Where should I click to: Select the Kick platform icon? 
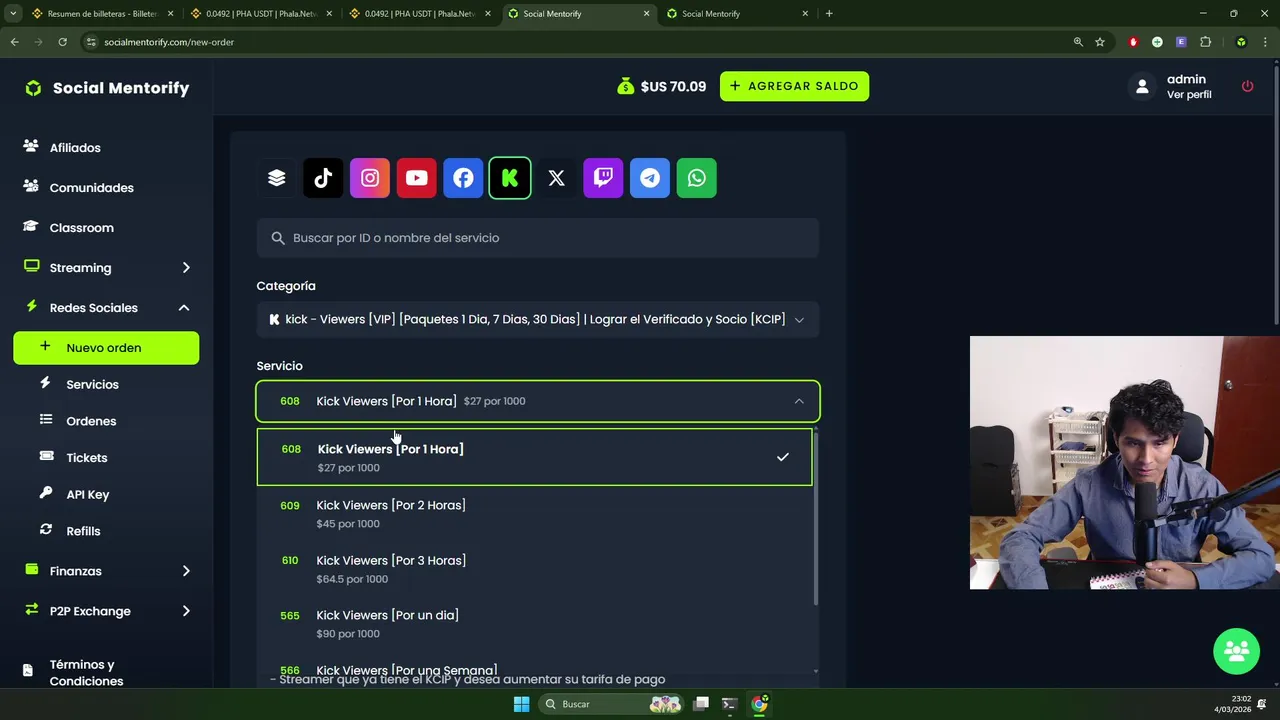click(x=510, y=178)
